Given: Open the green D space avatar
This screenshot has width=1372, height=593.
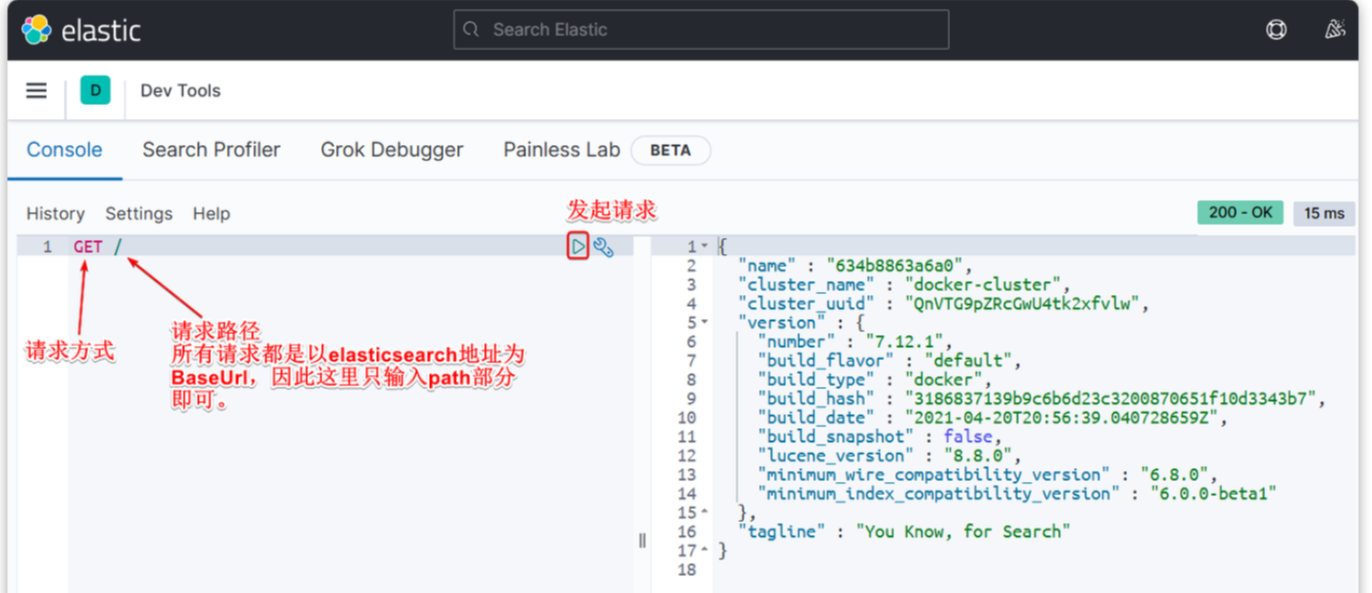Looking at the screenshot, I should point(95,91).
